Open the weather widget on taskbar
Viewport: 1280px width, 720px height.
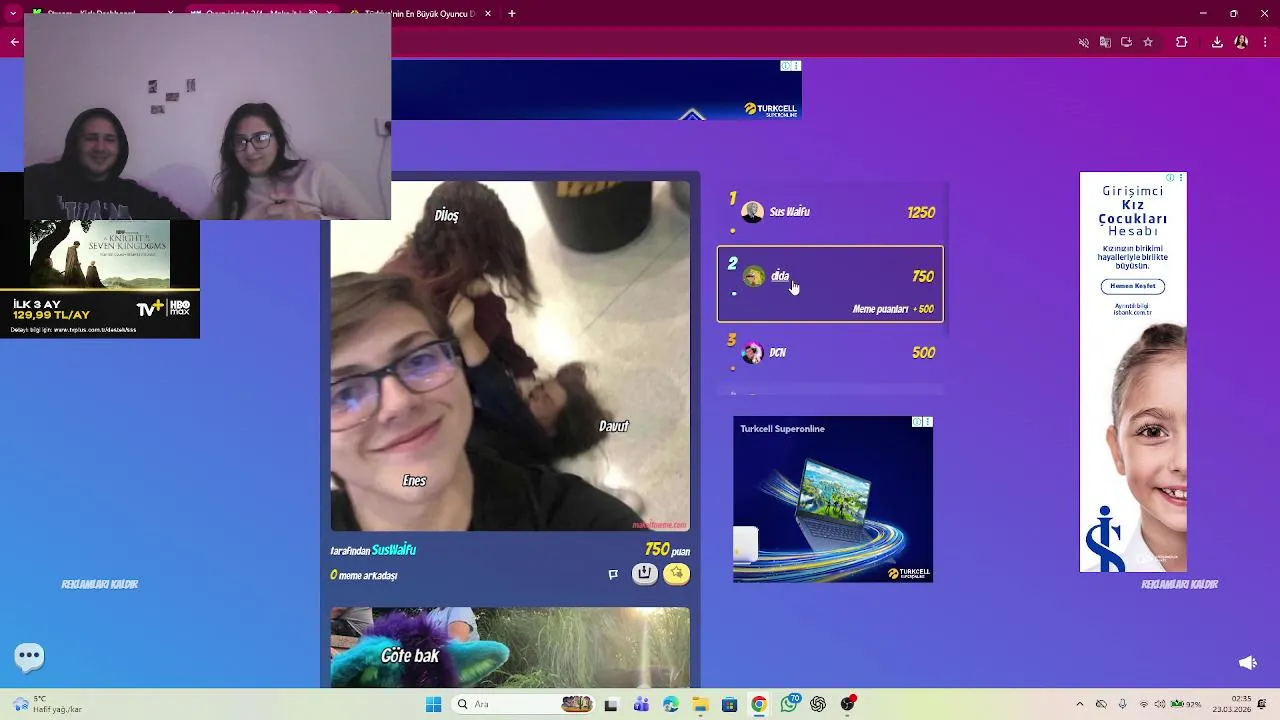[x=45, y=704]
